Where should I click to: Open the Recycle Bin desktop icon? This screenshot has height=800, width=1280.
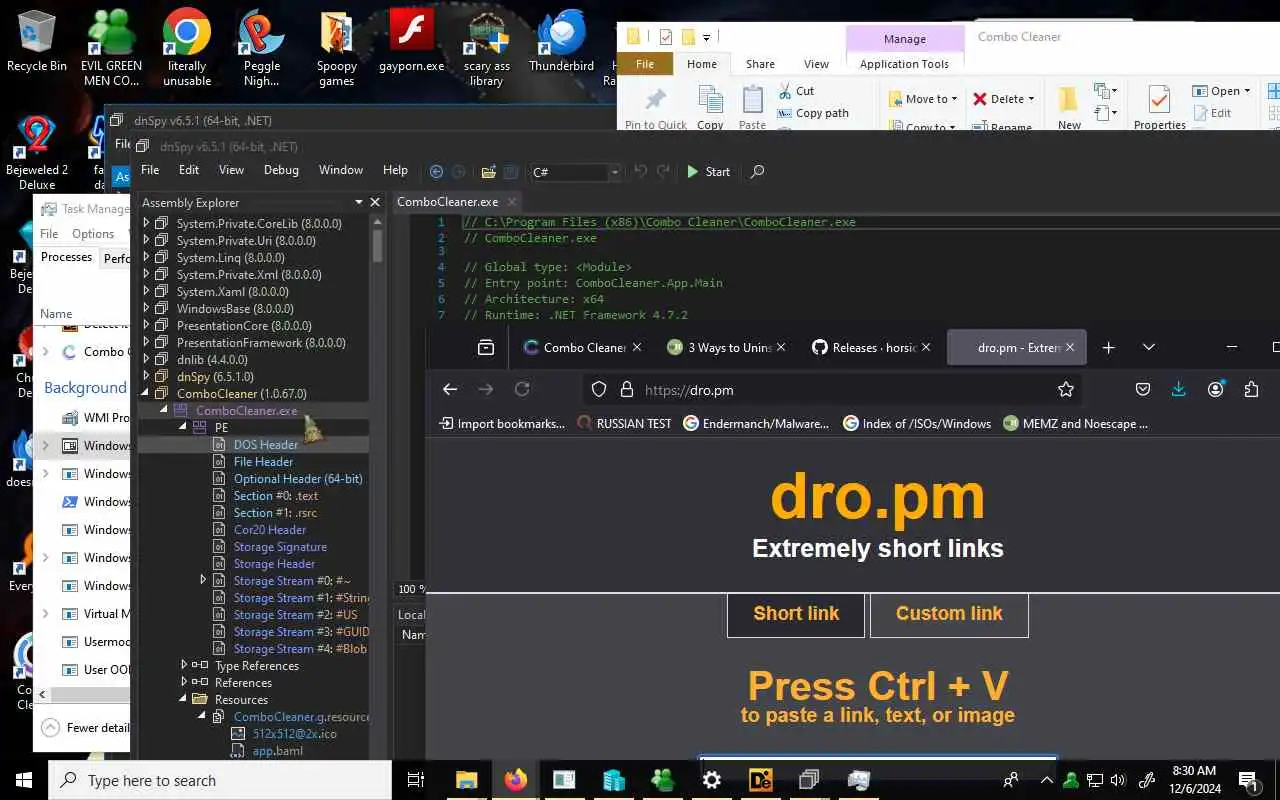(x=37, y=42)
